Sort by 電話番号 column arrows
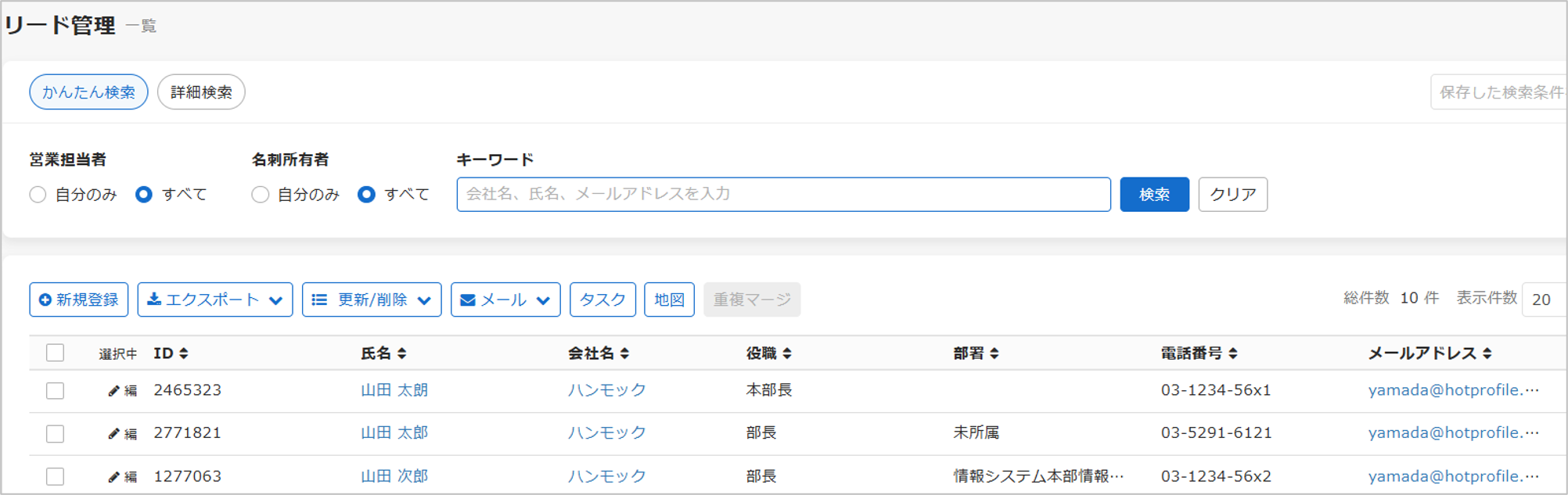The width and height of the screenshot is (1568, 495). (1233, 353)
